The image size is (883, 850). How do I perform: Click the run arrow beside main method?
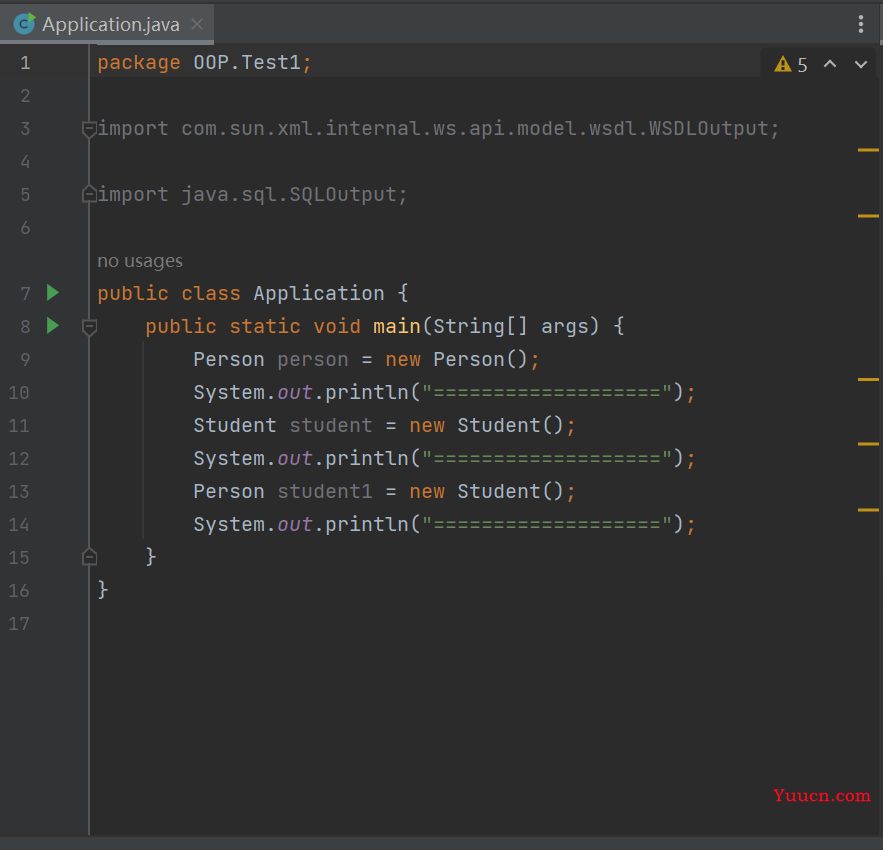52,326
